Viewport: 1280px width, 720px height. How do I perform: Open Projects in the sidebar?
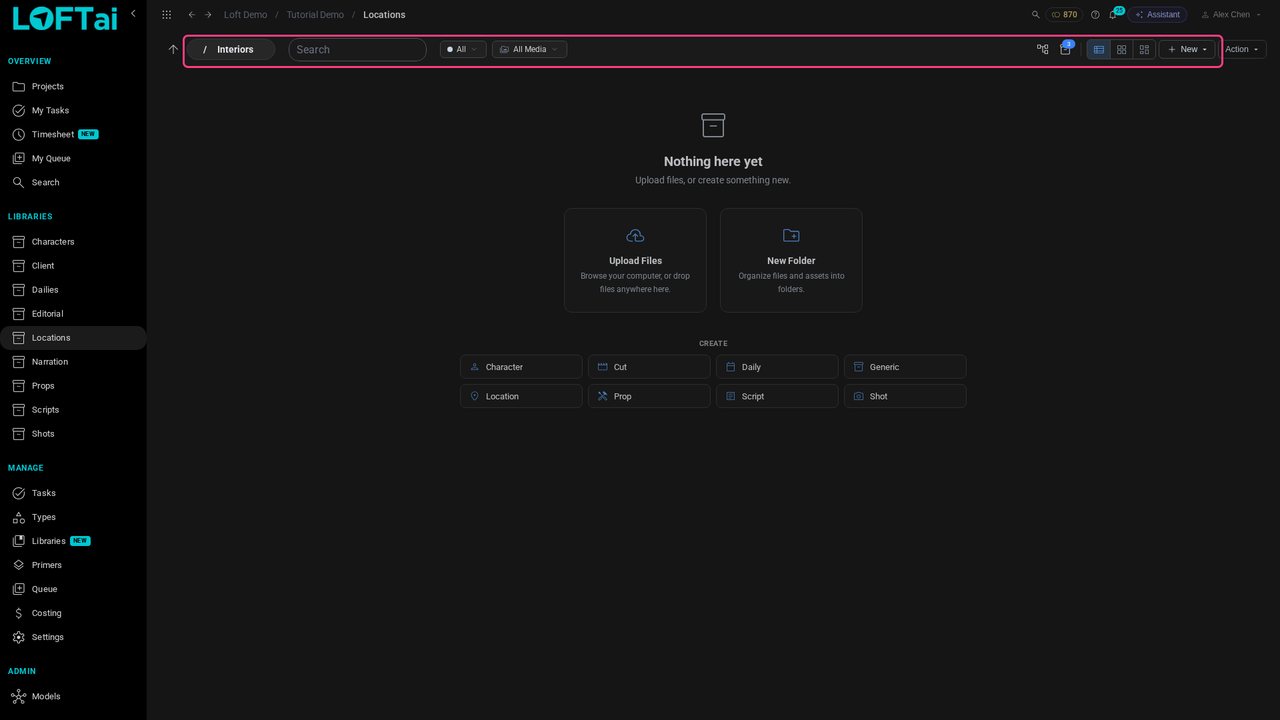[x=73, y=86]
